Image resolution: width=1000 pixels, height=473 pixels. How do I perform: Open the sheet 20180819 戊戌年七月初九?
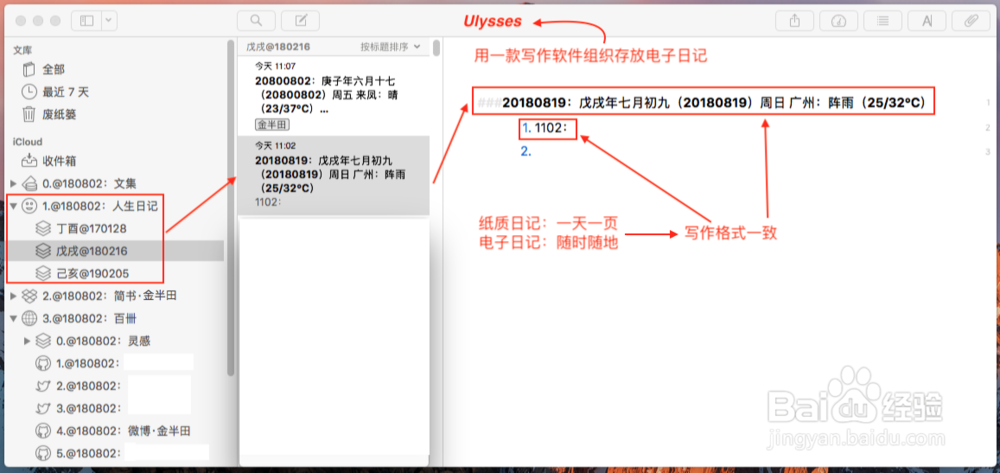(333, 175)
